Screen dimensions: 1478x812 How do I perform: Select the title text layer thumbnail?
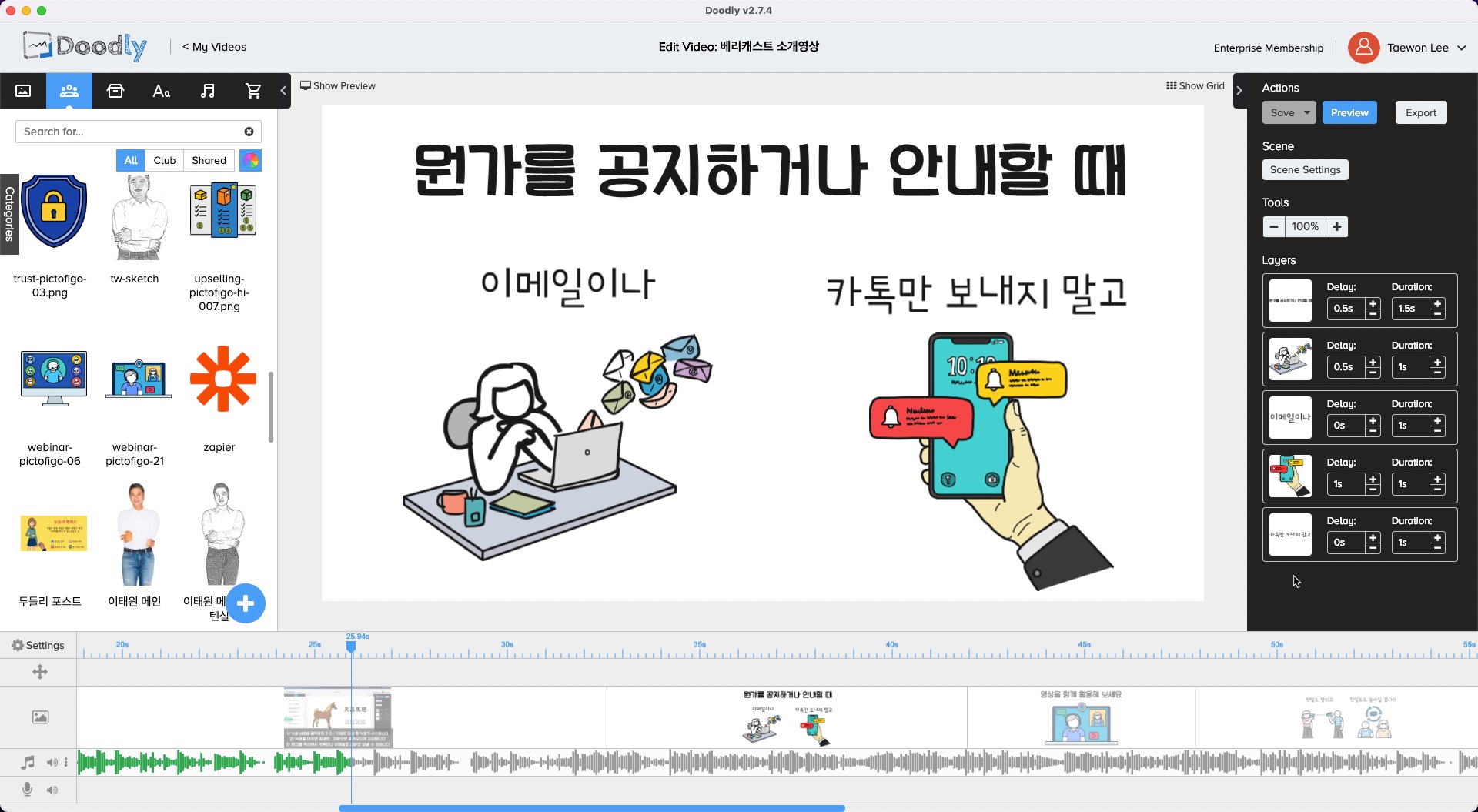click(x=1290, y=300)
